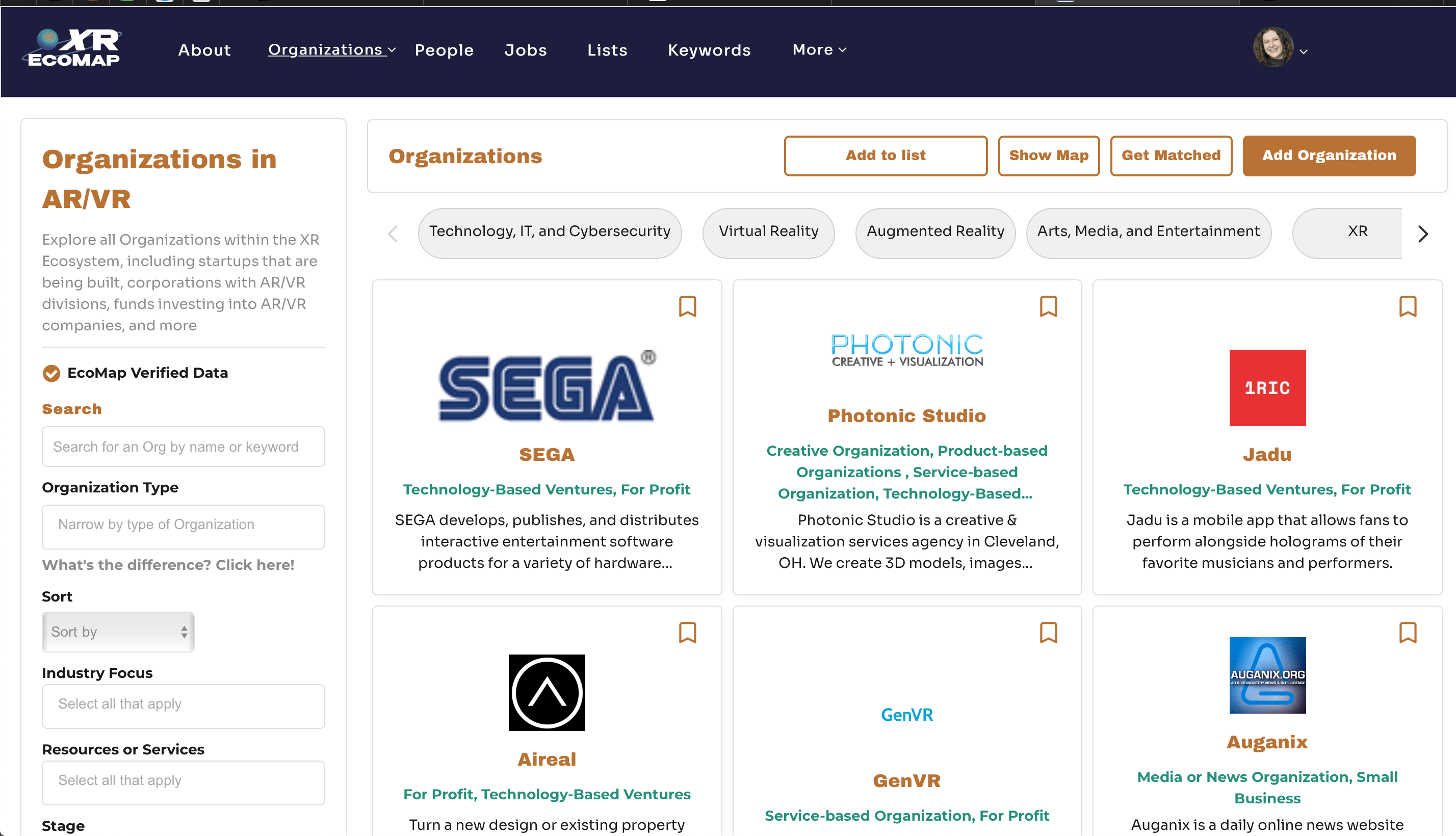
Task: Click the SEGA description text
Action: [547, 541]
